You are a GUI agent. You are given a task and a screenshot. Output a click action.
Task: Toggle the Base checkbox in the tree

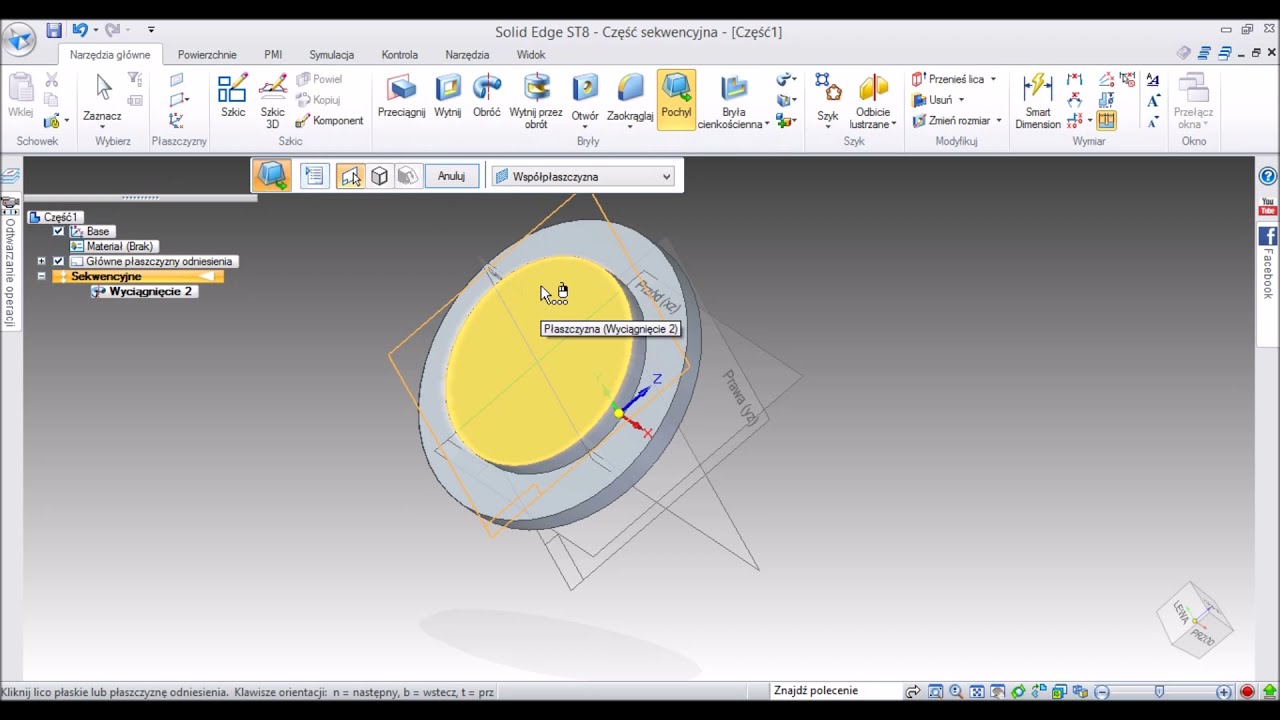[58, 231]
